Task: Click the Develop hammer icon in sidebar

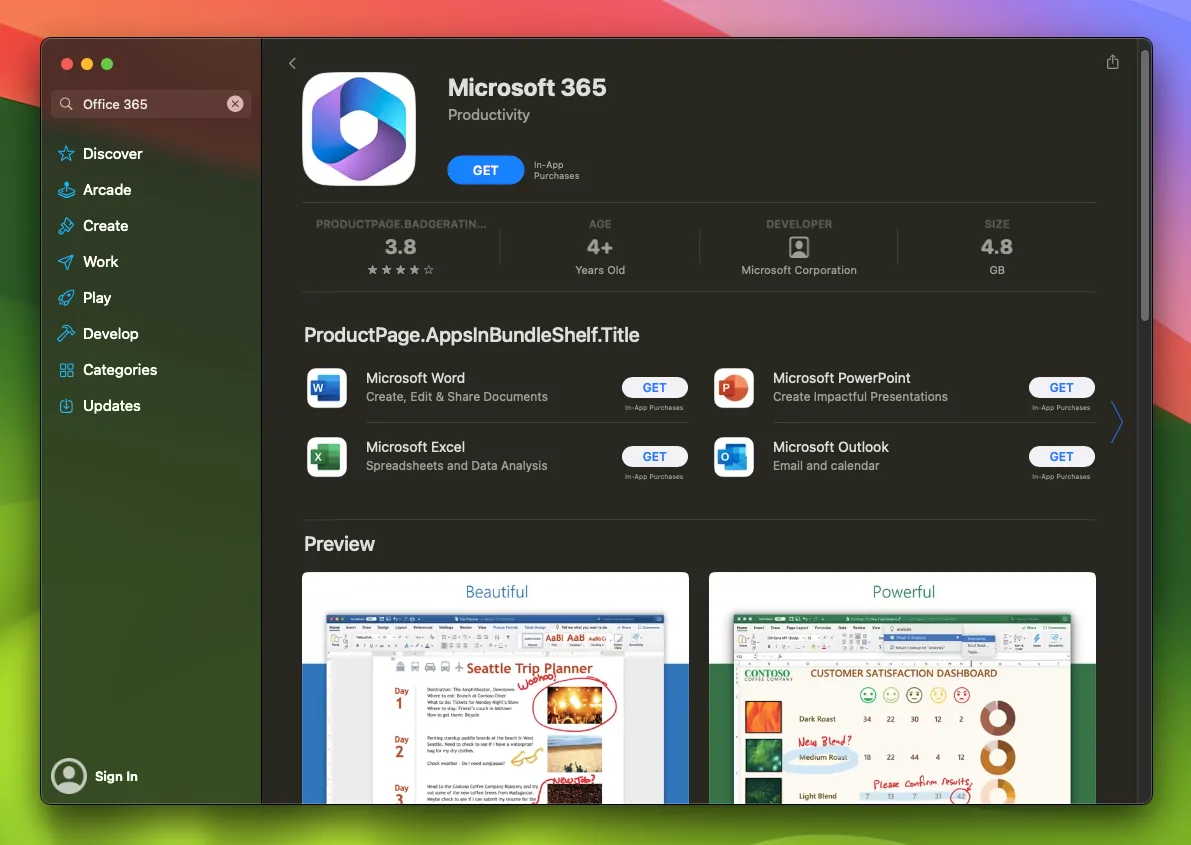Action: pyautogui.click(x=66, y=334)
